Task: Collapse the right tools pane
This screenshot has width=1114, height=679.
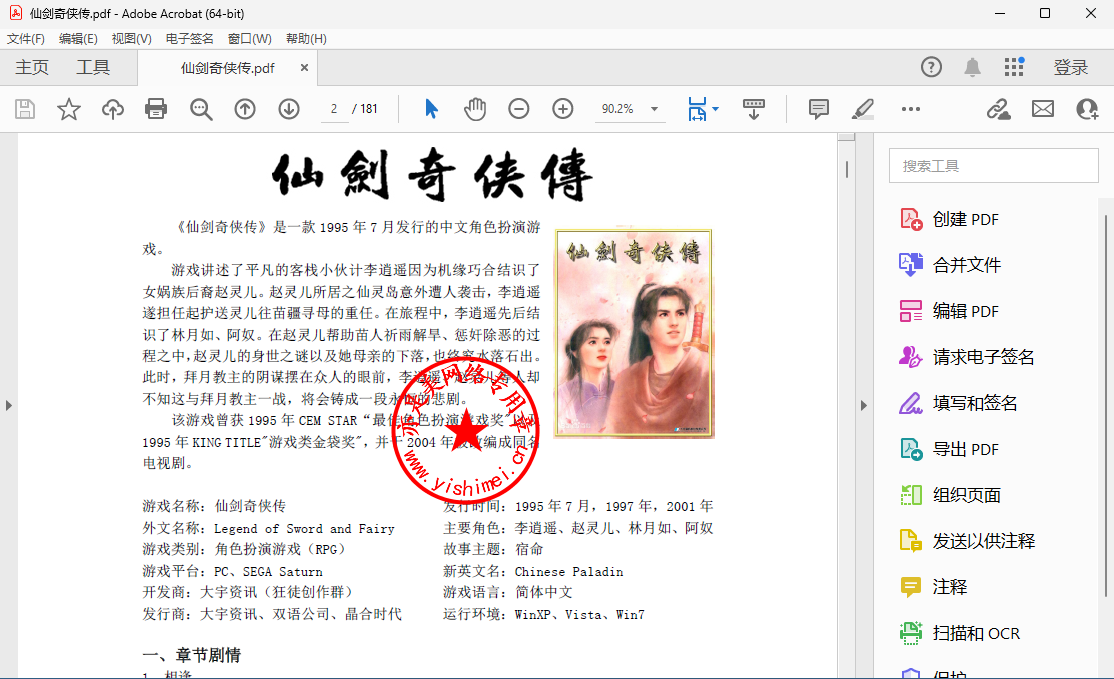Action: pyautogui.click(x=864, y=405)
